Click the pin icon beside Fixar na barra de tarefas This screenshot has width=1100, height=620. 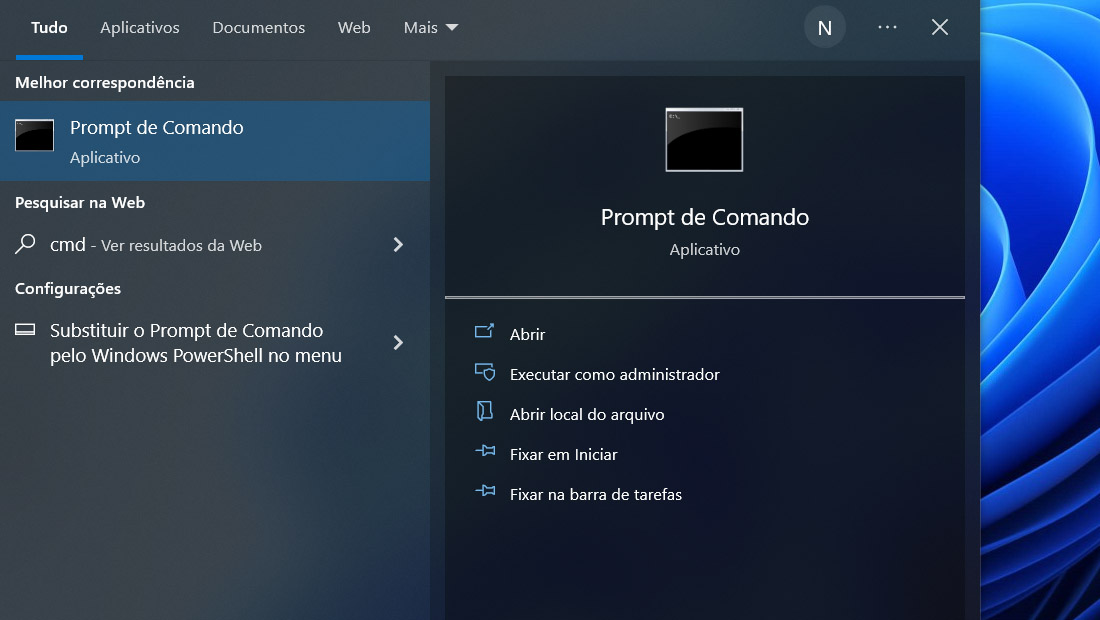click(x=485, y=491)
